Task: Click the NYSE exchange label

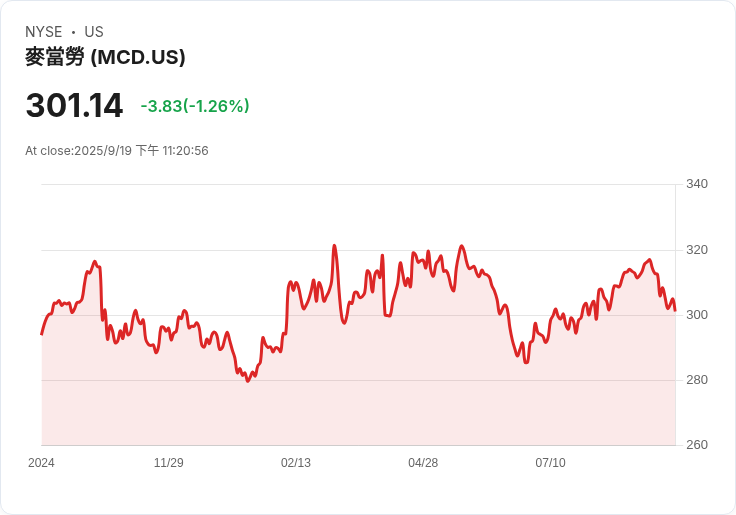Action: pos(43,32)
